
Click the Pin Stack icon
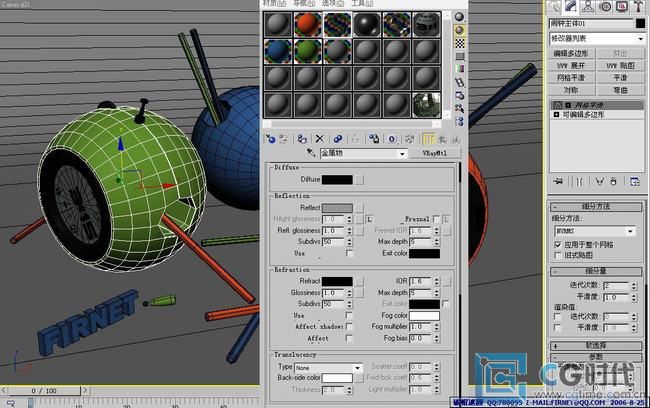click(558, 181)
